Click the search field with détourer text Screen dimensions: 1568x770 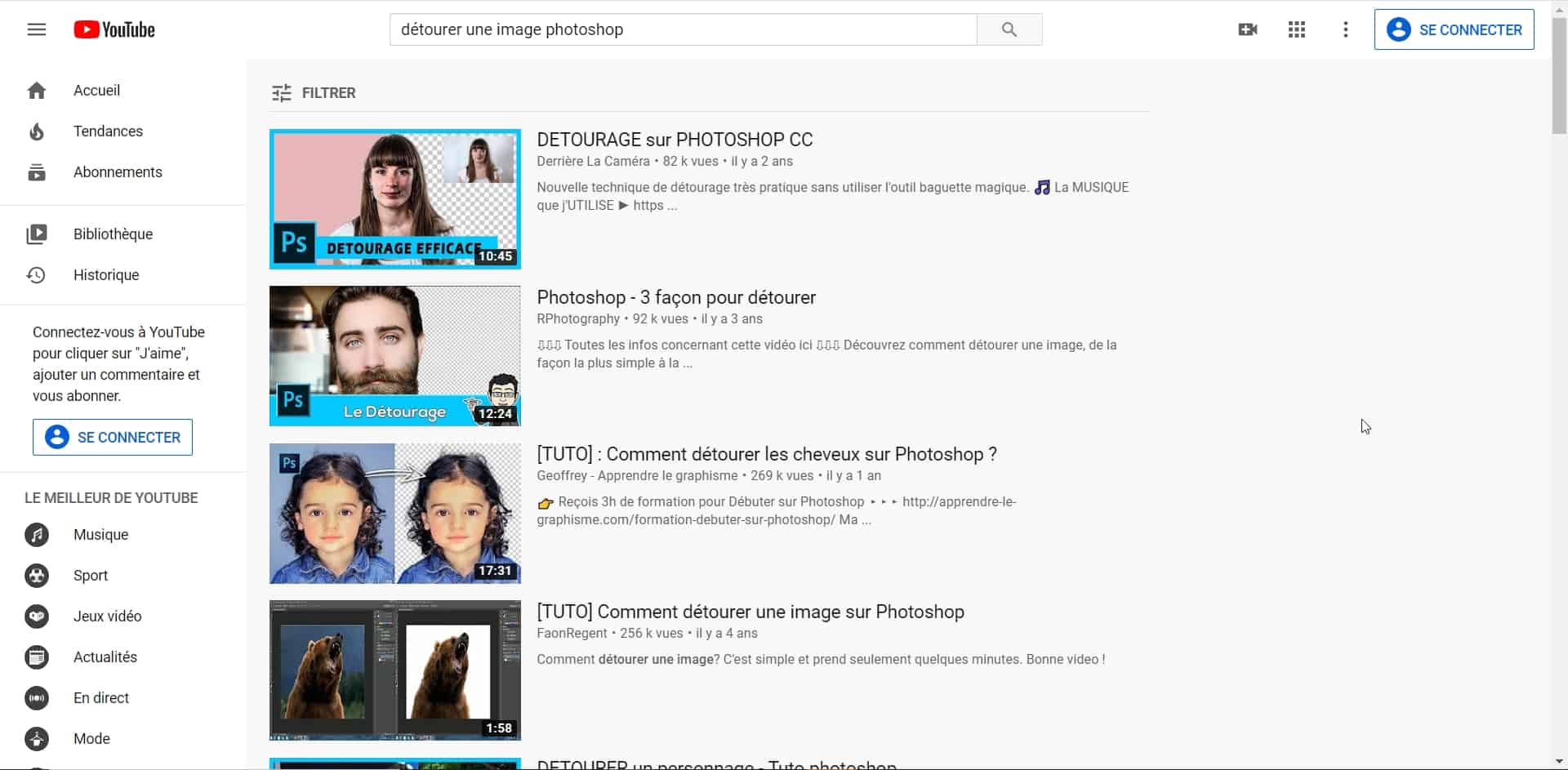coord(683,30)
